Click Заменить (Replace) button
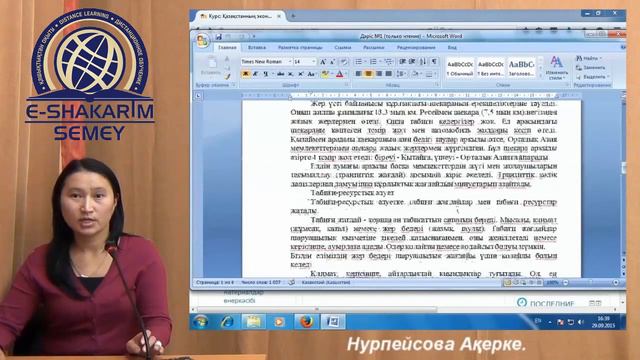The image size is (640, 360). coord(591,68)
